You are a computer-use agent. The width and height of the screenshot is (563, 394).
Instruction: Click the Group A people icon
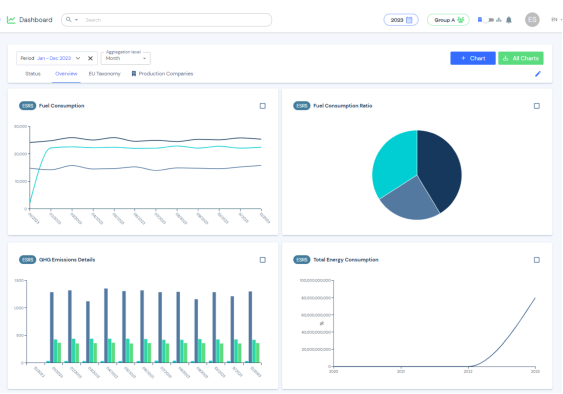pos(461,20)
